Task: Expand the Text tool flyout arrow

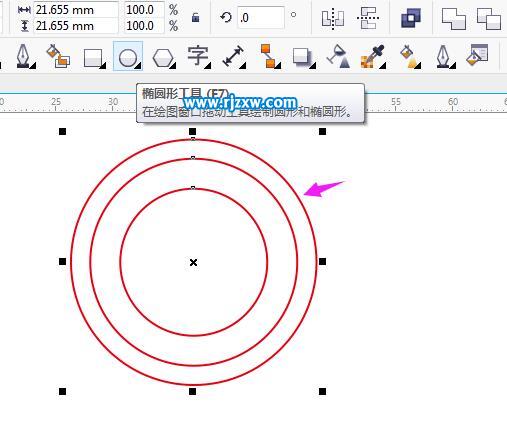Action: click(x=207, y=66)
